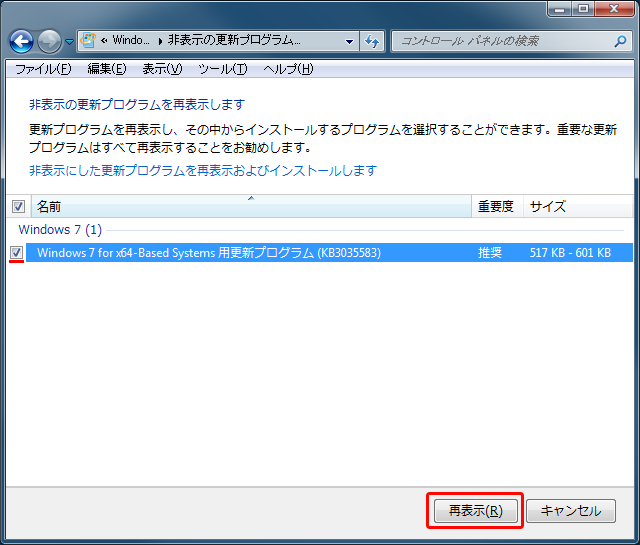Sort by the 重要度 column header
Image resolution: width=640 pixels, height=545 pixels.
point(496,206)
